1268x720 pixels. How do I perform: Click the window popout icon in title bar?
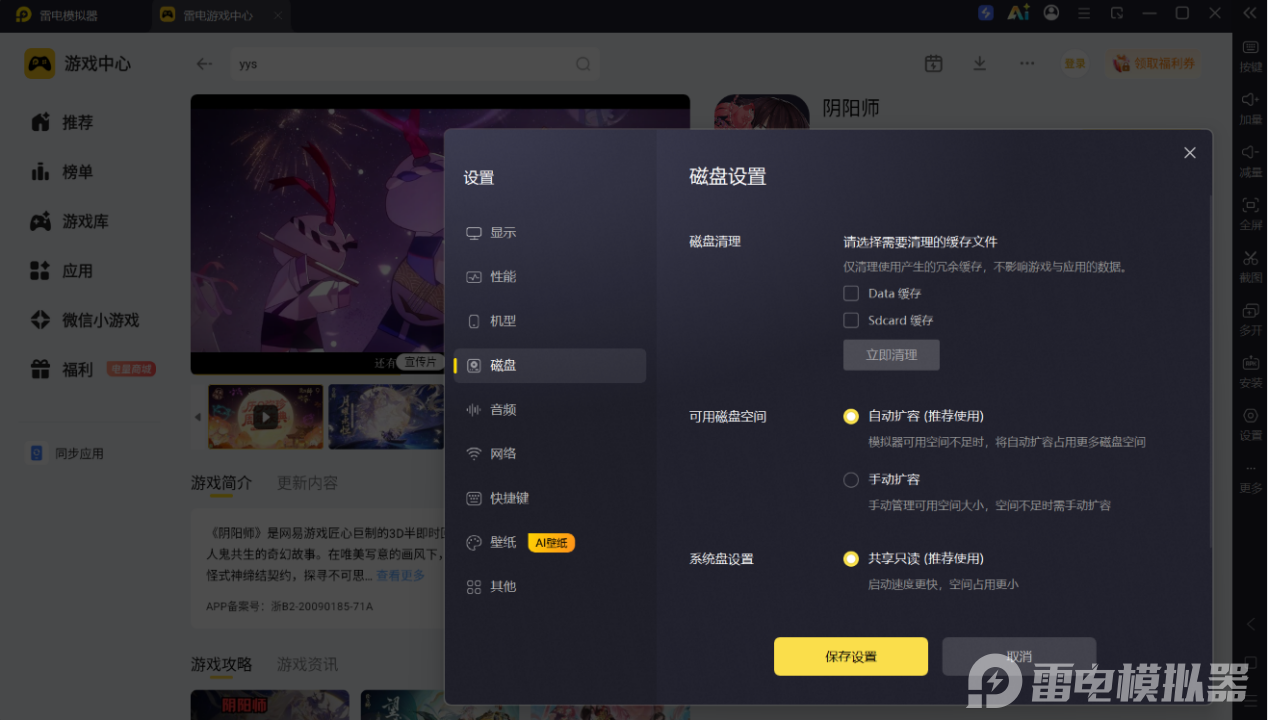(1117, 13)
